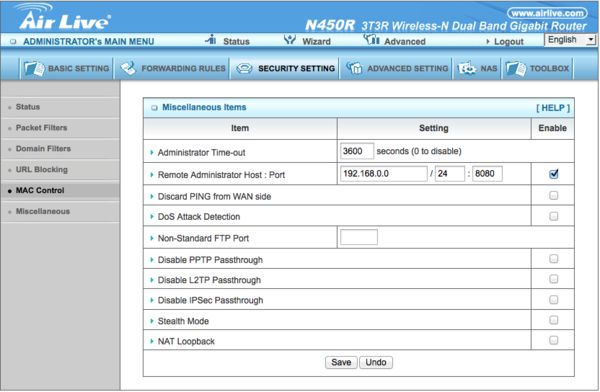Viewport: 600px width, 392px height.
Task: Click the Administrator Time-out label
Action: pos(201,152)
